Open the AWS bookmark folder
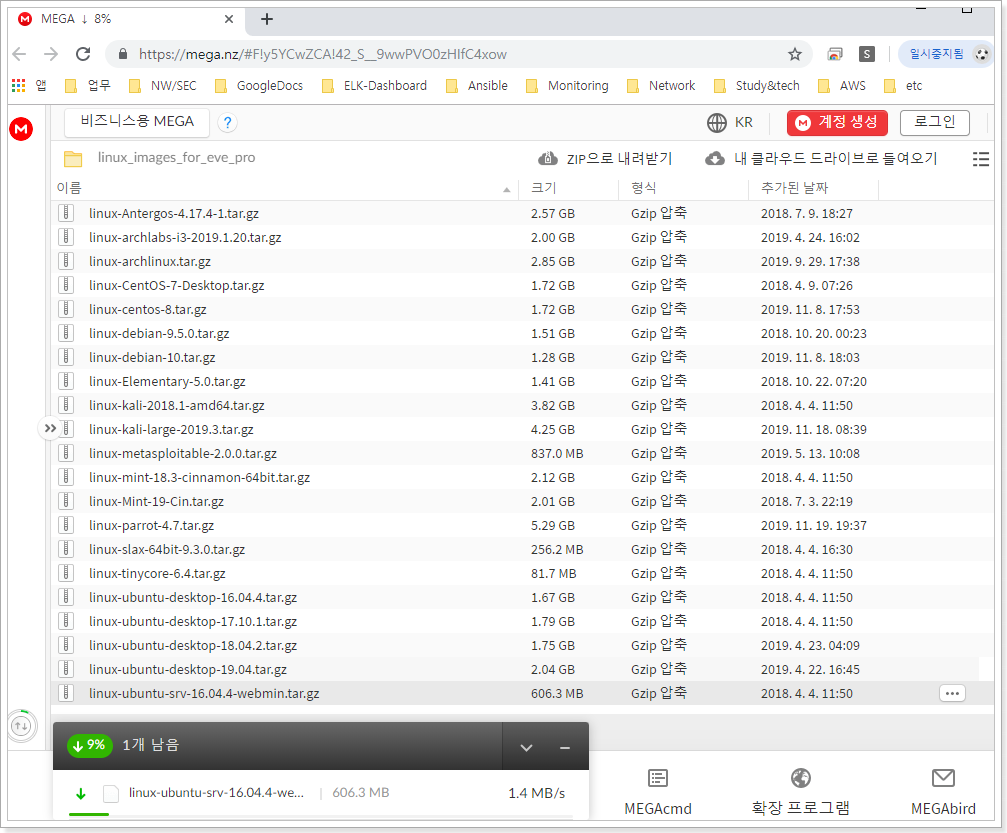 coord(841,85)
